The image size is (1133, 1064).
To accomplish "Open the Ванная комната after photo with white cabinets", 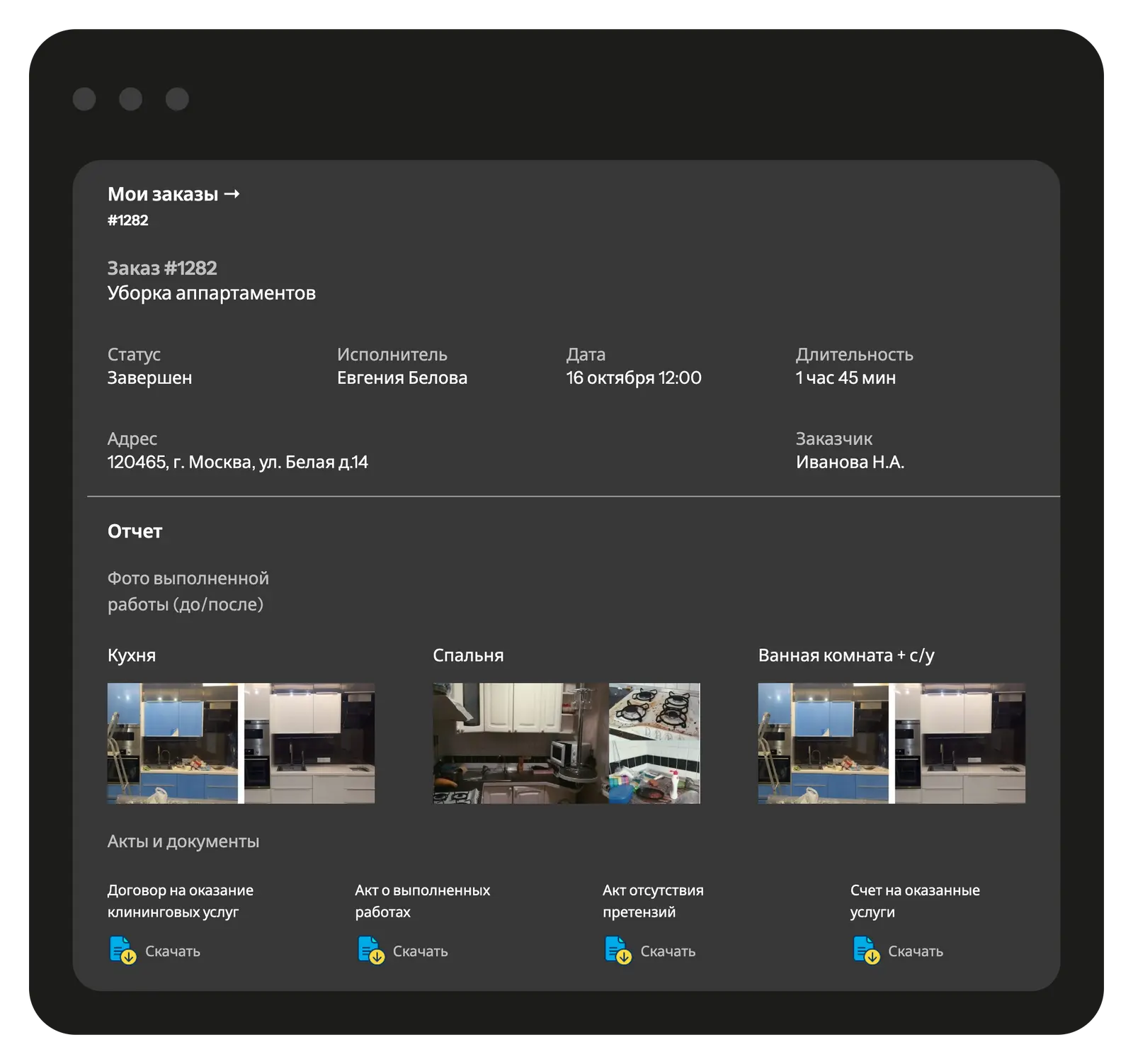I will click(960, 743).
